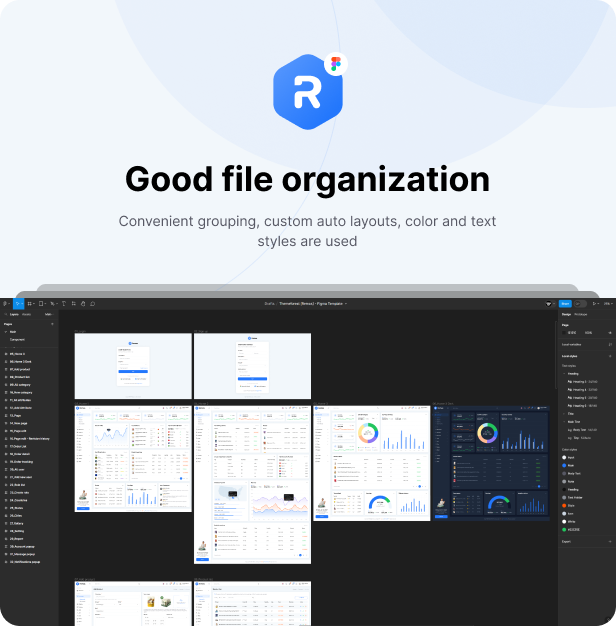Add a new page with plus button
This screenshot has height=626, width=616.
[x=52, y=324]
